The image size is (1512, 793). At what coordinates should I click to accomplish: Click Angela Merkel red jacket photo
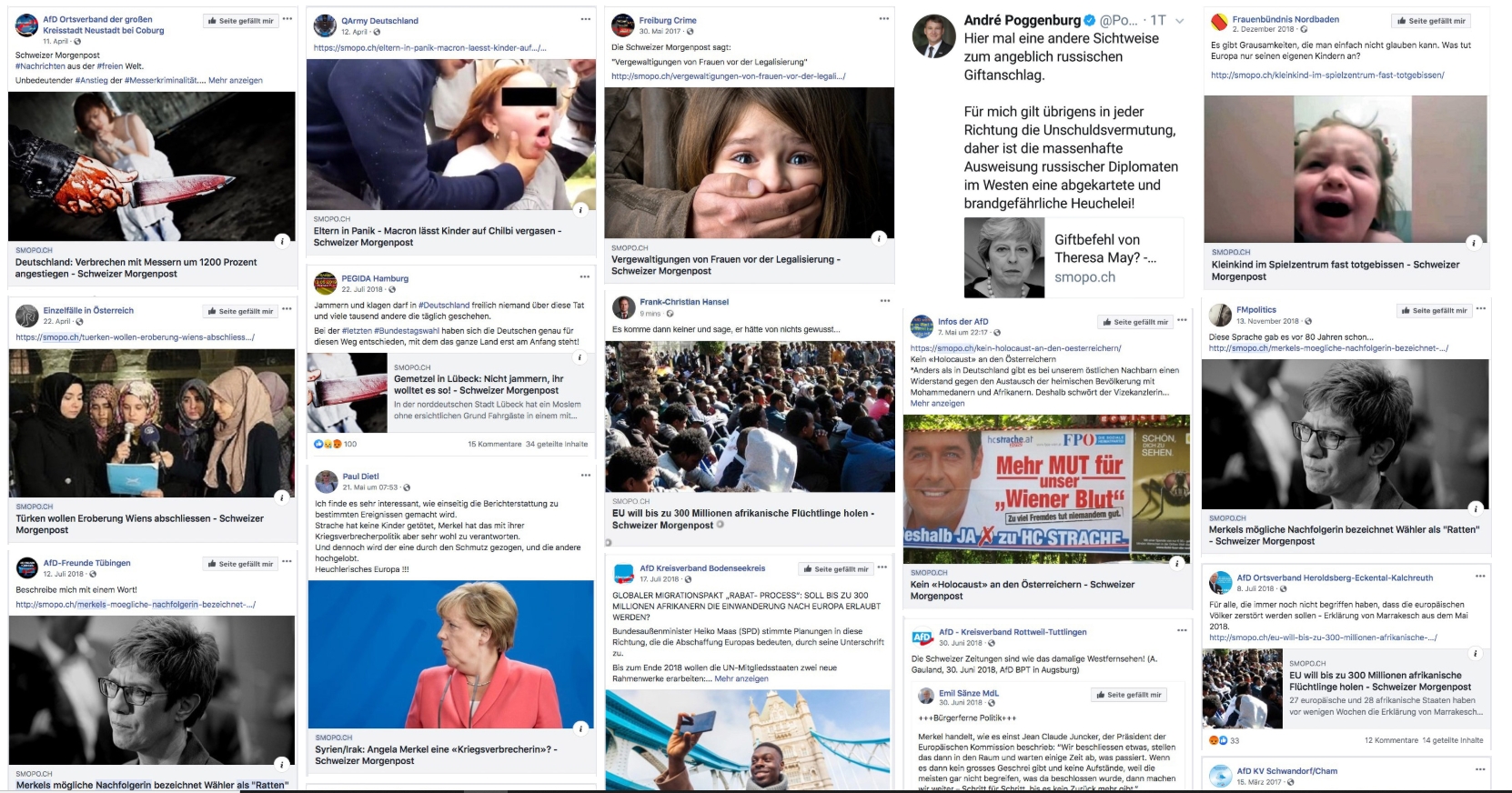451,655
